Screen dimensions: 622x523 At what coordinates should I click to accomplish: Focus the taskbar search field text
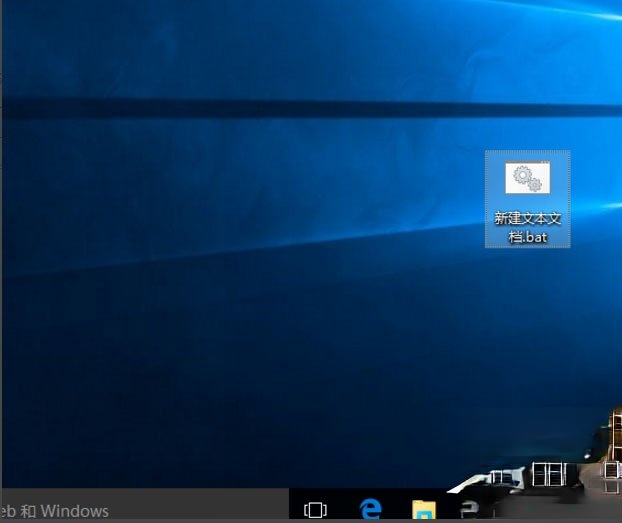pyautogui.click(x=60, y=511)
